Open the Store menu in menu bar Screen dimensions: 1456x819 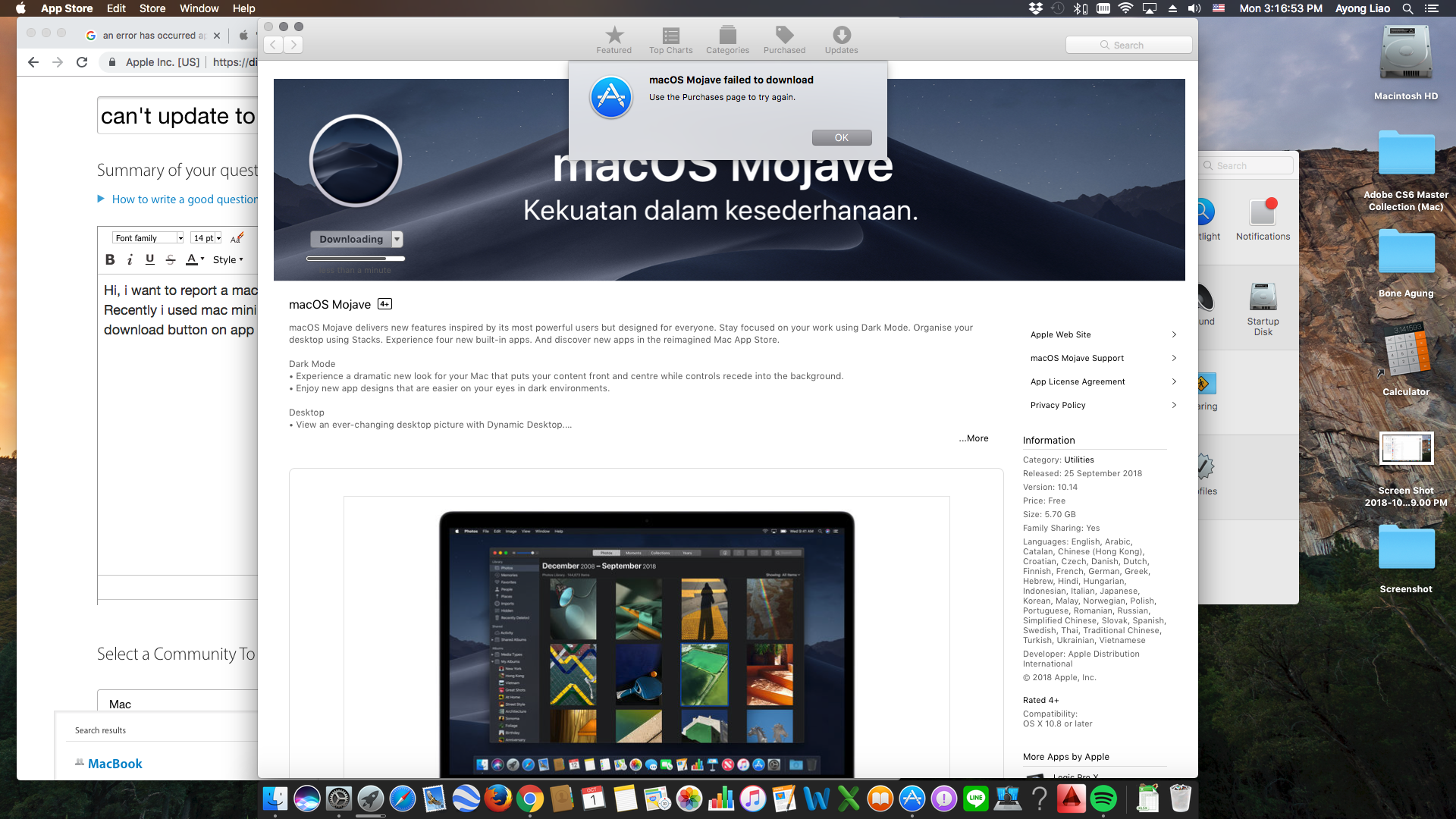[x=152, y=8]
